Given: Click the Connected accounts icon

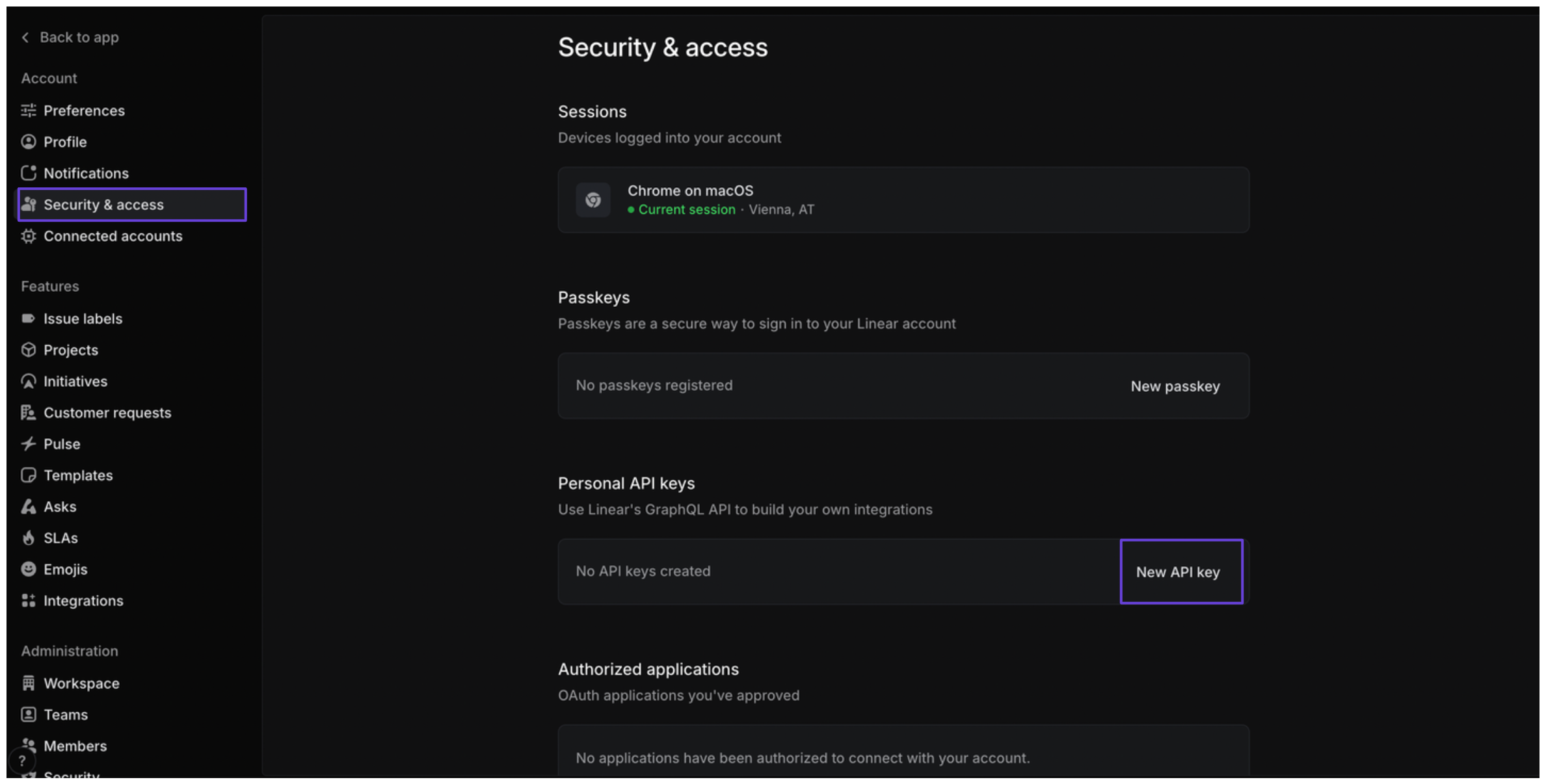Looking at the screenshot, I should point(28,236).
